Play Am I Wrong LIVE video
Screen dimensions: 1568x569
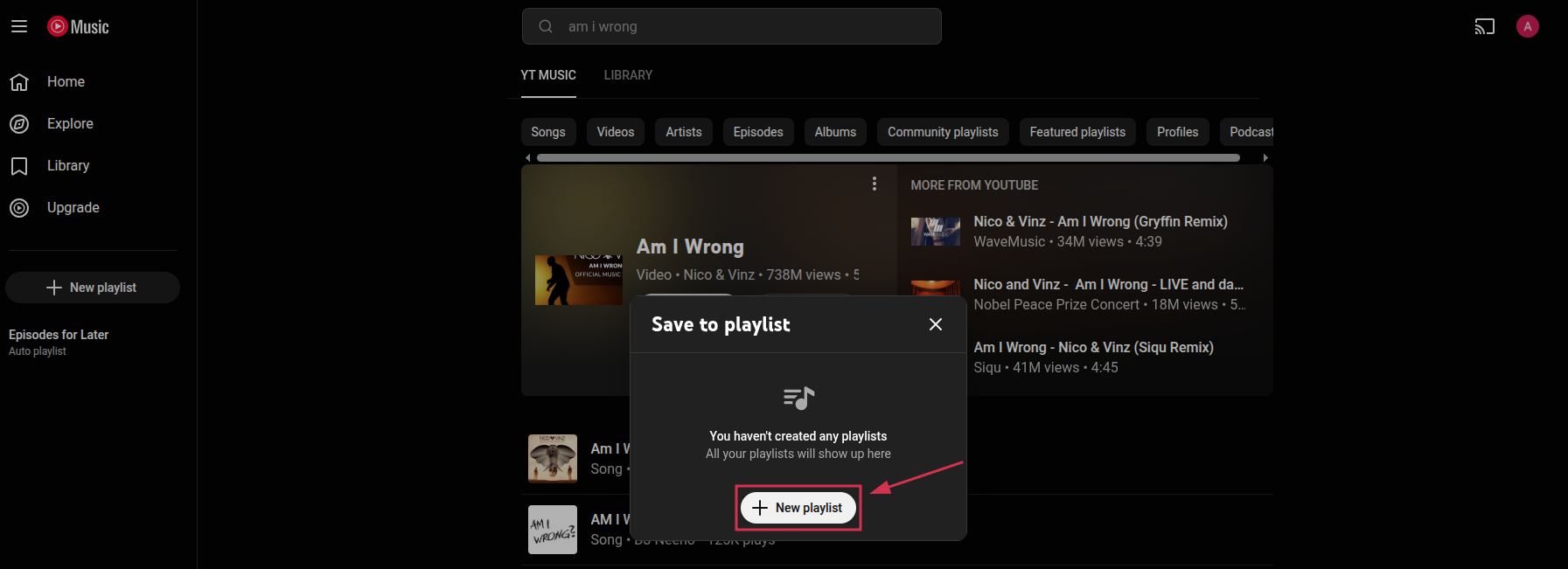pyautogui.click(x=1108, y=285)
